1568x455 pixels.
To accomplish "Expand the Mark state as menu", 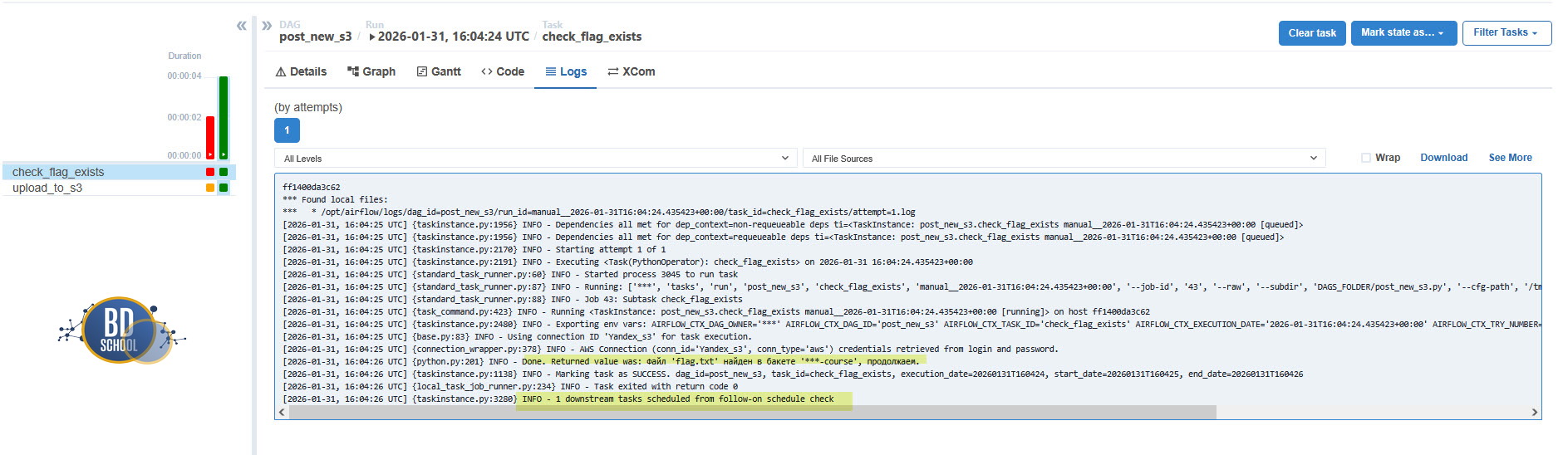I will pyautogui.click(x=1403, y=33).
